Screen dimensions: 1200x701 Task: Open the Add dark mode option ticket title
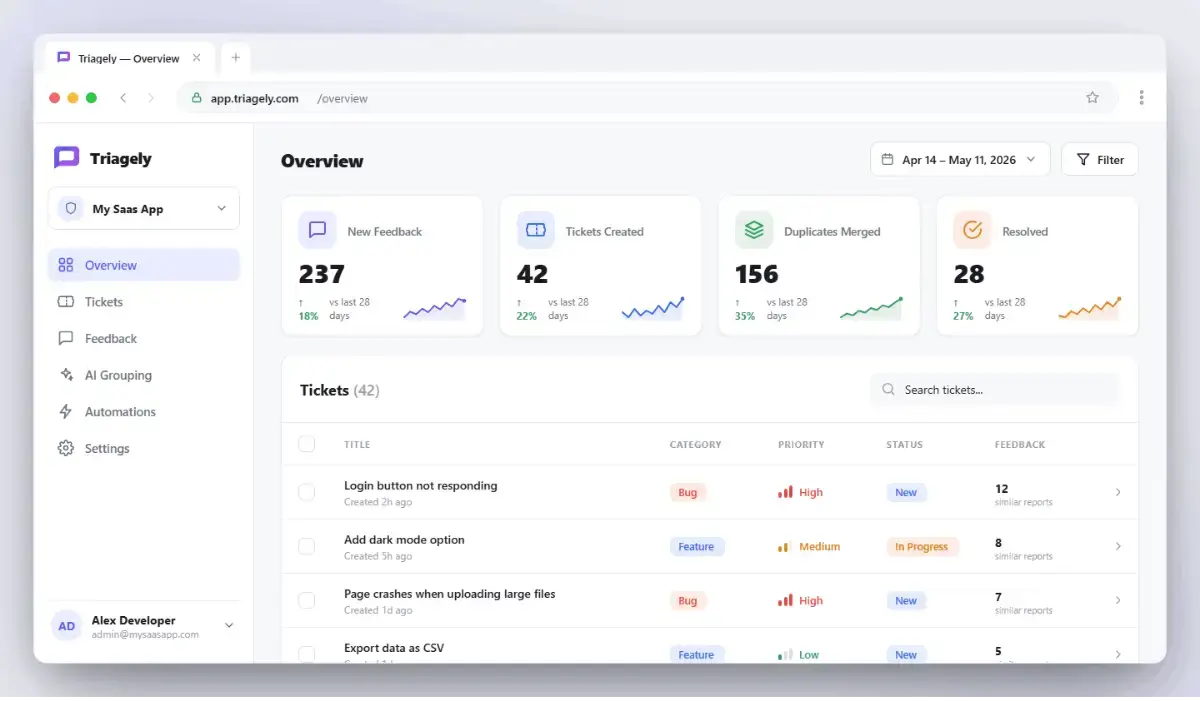[404, 540]
